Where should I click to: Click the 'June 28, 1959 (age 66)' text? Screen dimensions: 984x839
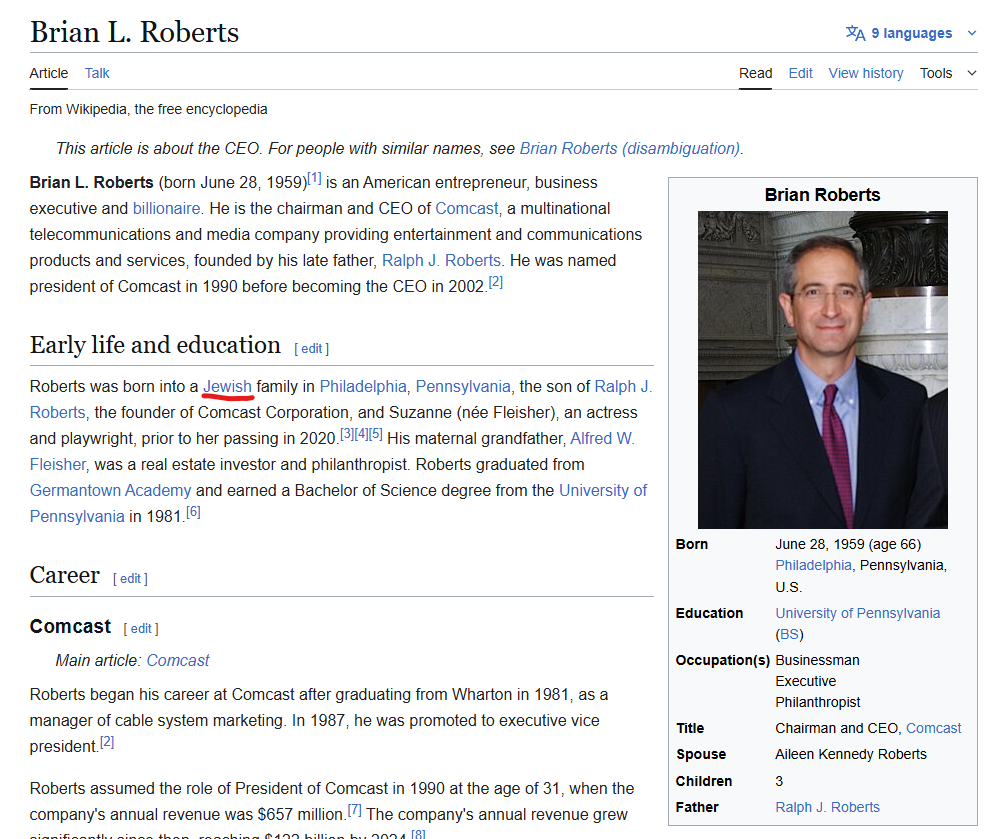(848, 544)
